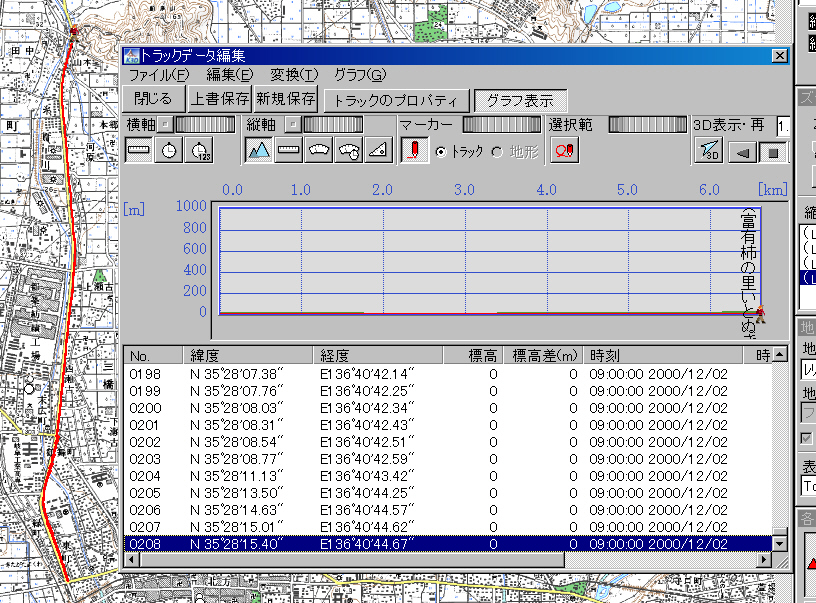This screenshot has height=603, width=816.
Task: Click the 横軸 zoom slider
Action: (x=206, y=124)
